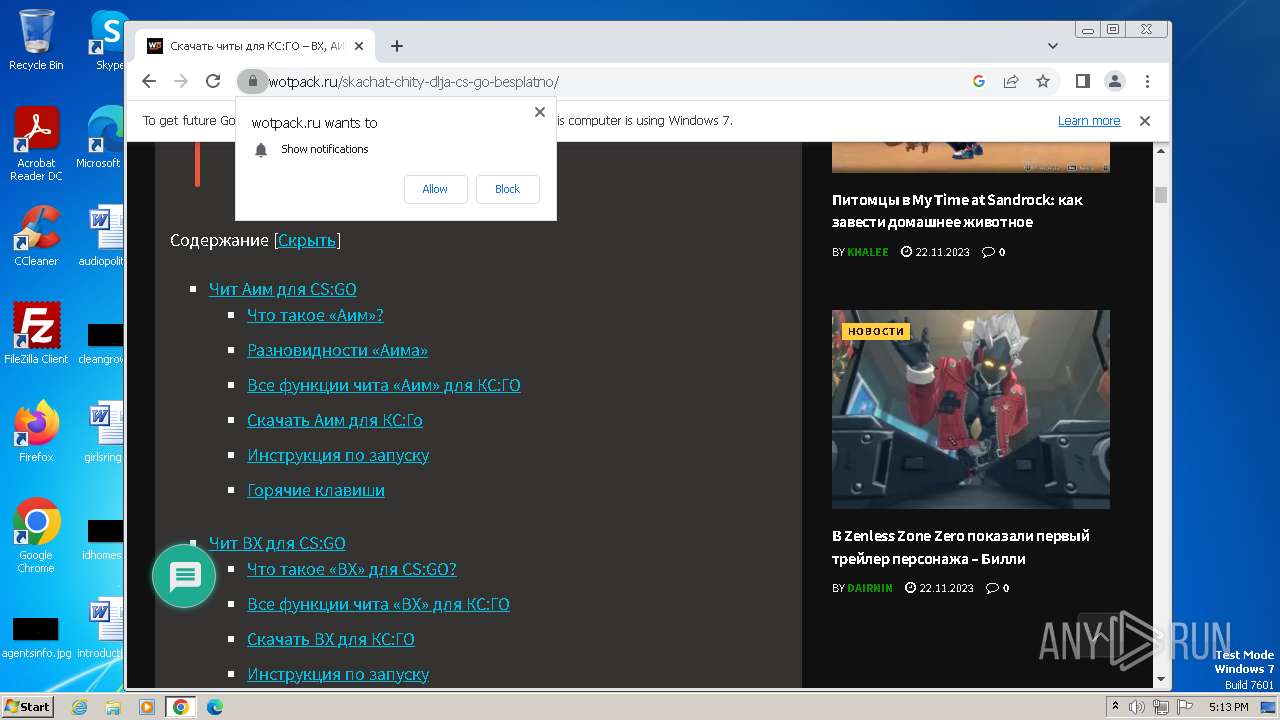The image size is (1280, 720).
Task: Open Скачать ВХ для КС:ГО link
Action: 331,639
